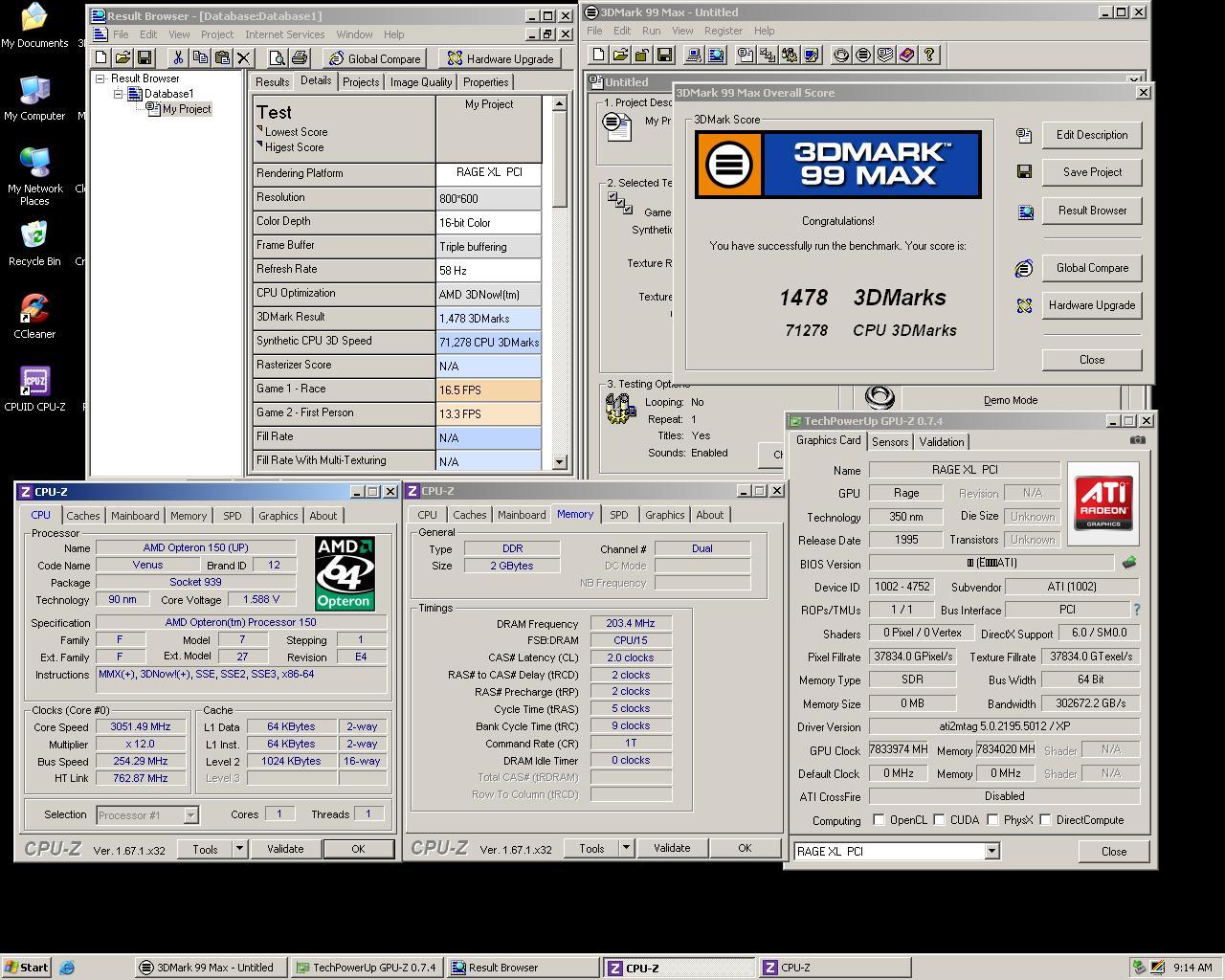This screenshot has width=1225, height=980.
Task: Open the Register menu in 3DMark 99 Max
Action: pyautogui.click(x=723, y=31)
